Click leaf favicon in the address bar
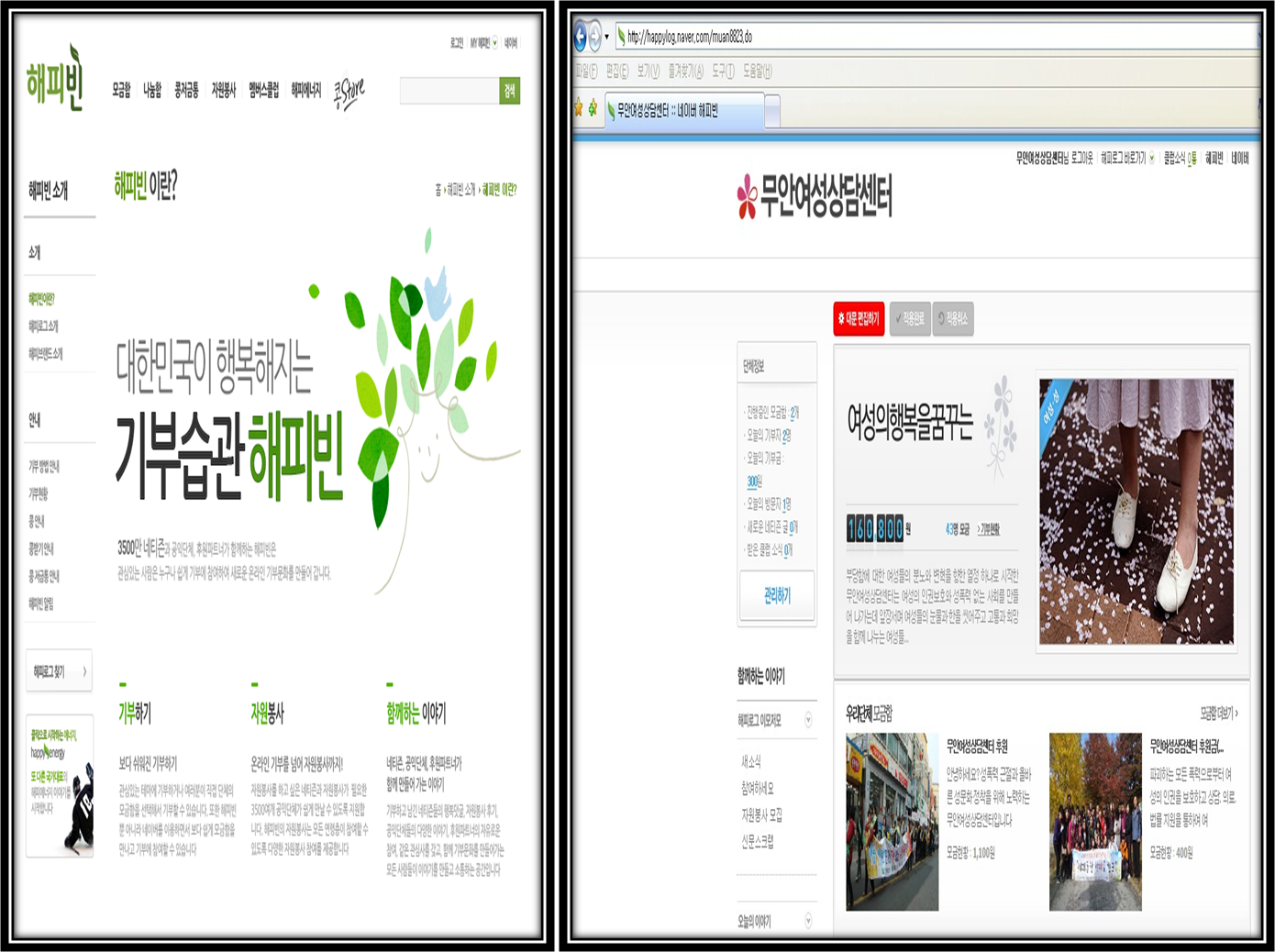Screen dimensions: 1275x952 621,38
